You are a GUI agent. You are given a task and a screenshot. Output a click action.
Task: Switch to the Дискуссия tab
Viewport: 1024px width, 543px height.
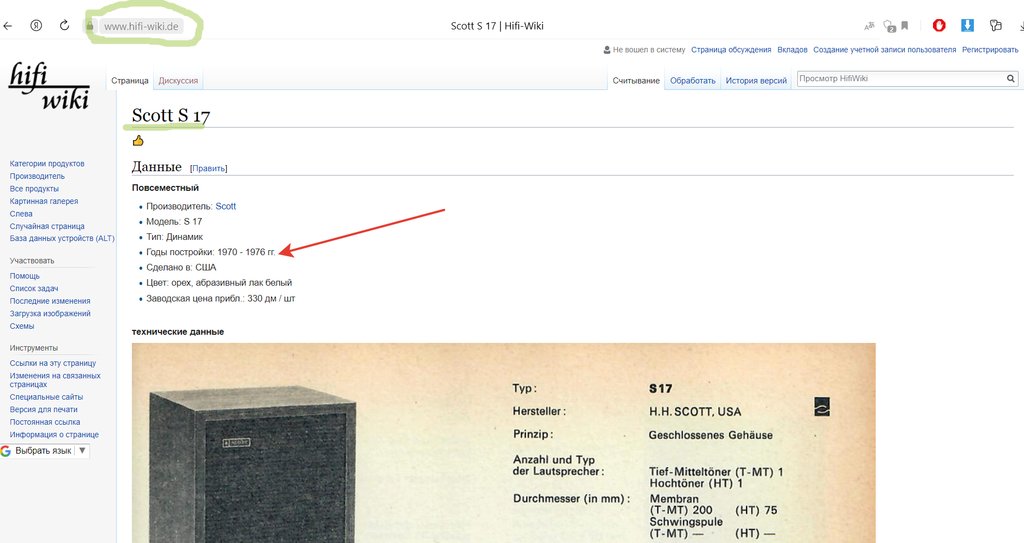178,80
